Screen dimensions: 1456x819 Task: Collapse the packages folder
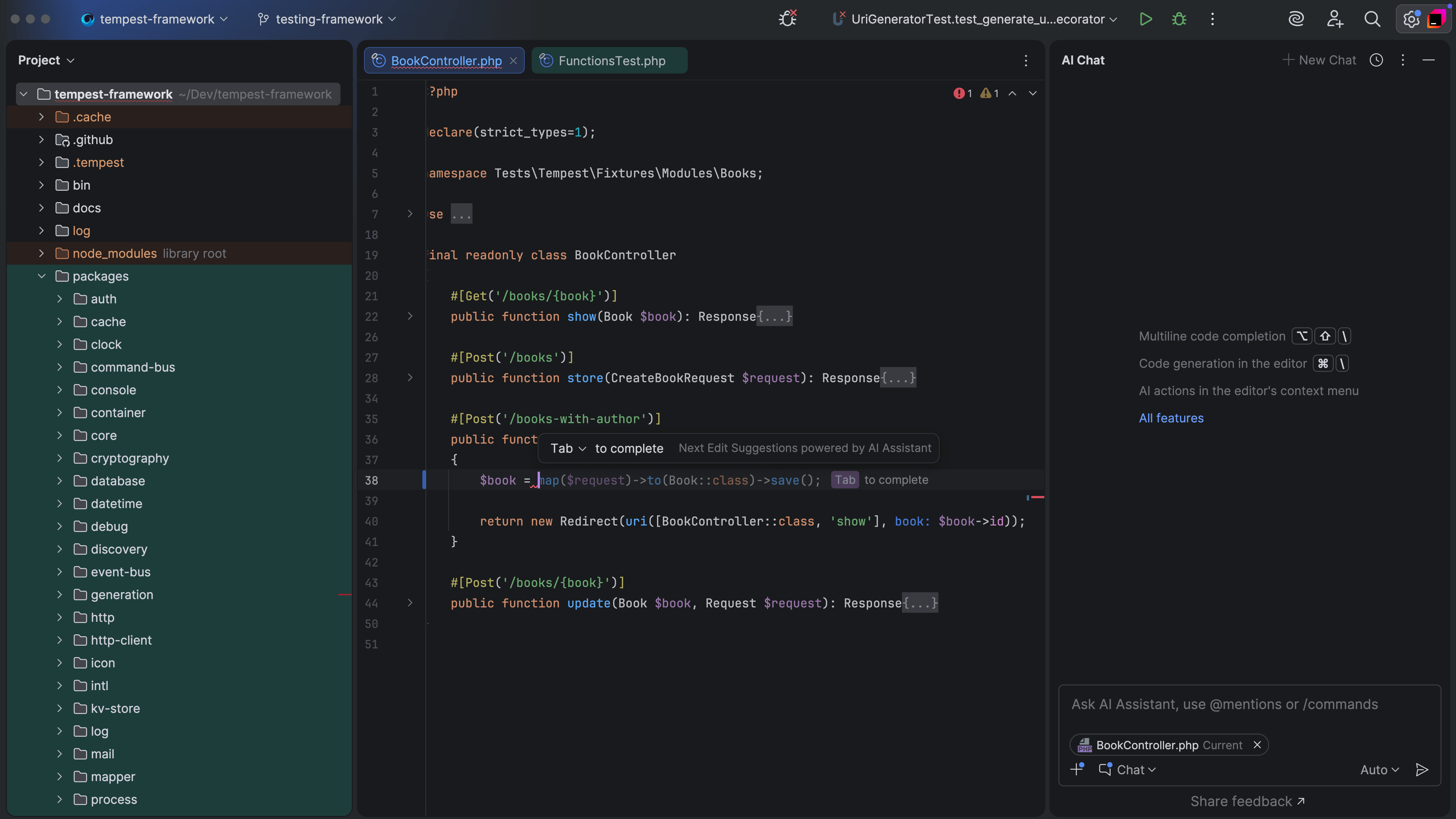click(x=41, y=276)
